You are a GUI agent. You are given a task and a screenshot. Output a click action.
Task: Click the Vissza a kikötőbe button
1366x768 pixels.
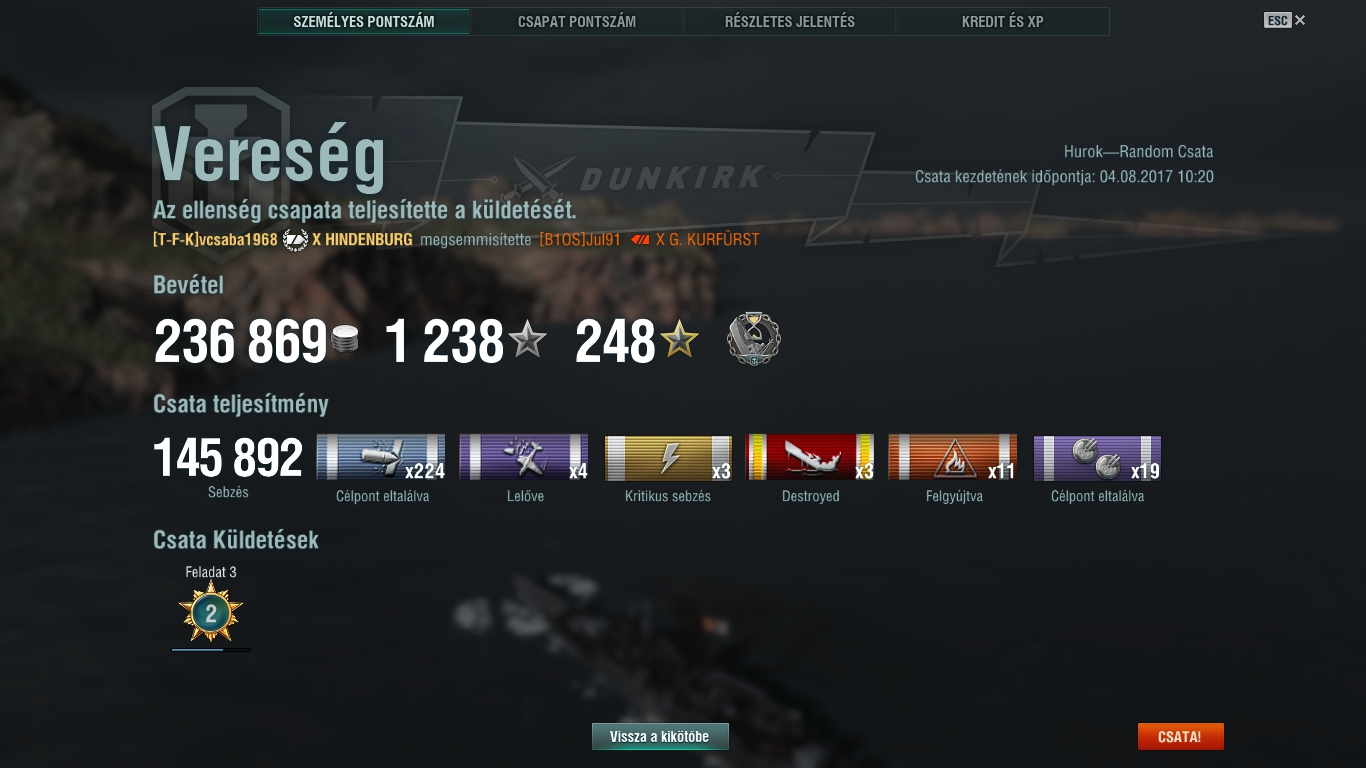pos(660,737)
